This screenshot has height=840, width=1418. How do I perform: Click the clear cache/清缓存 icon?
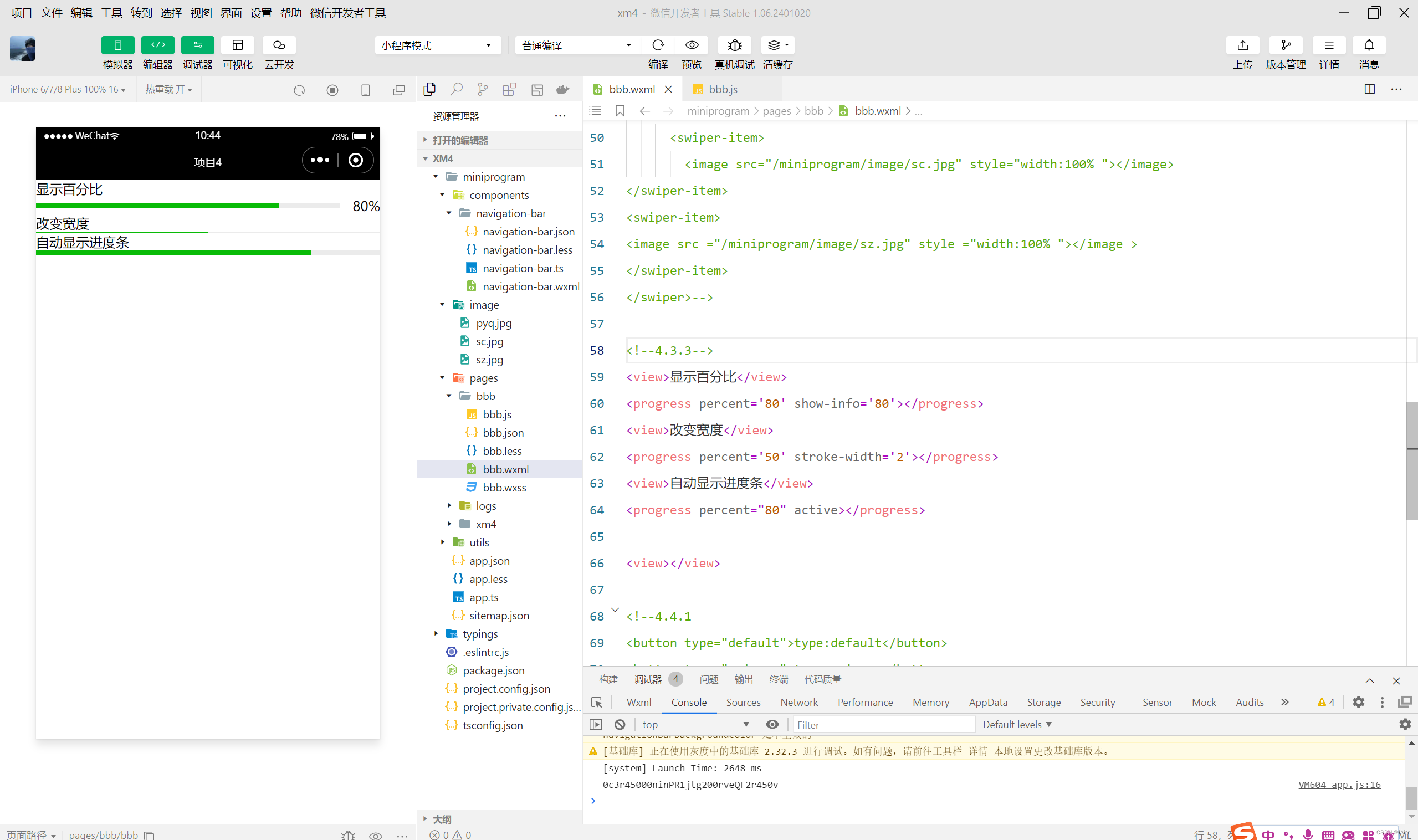point(779,45)
